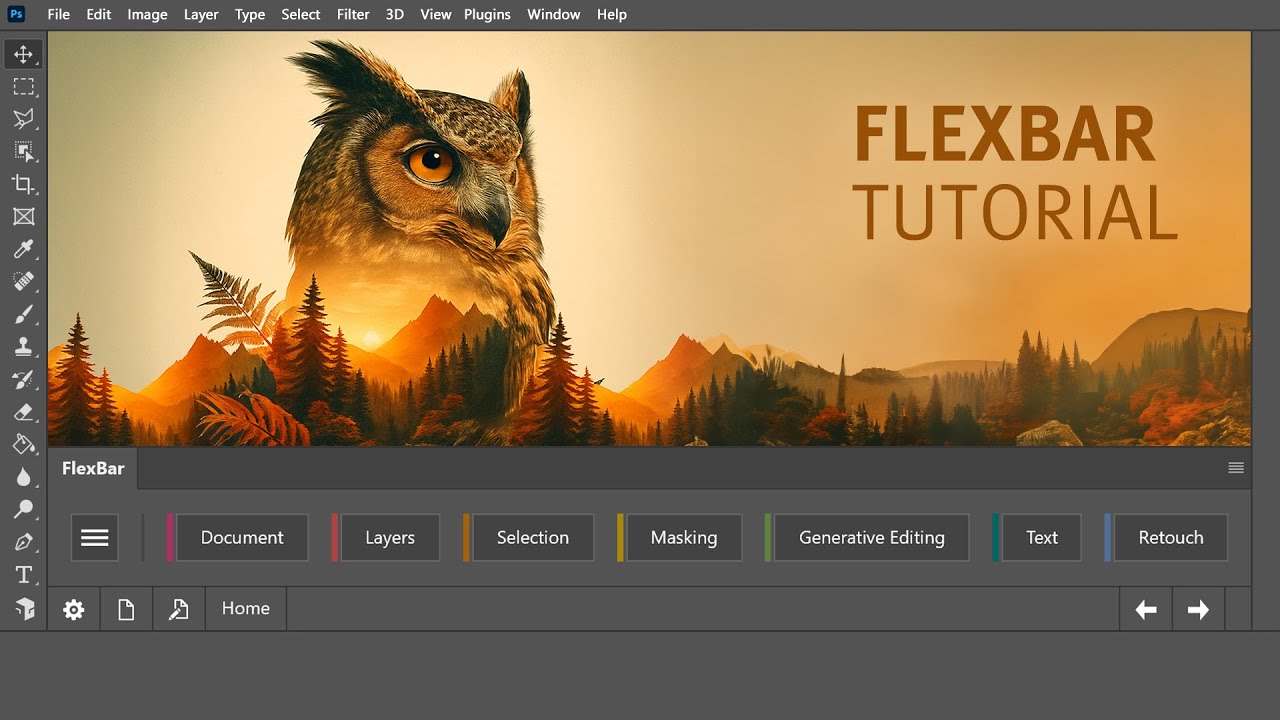Select the Brush tool
This screenshot has height=720, width=1280.
coord(23,314)
